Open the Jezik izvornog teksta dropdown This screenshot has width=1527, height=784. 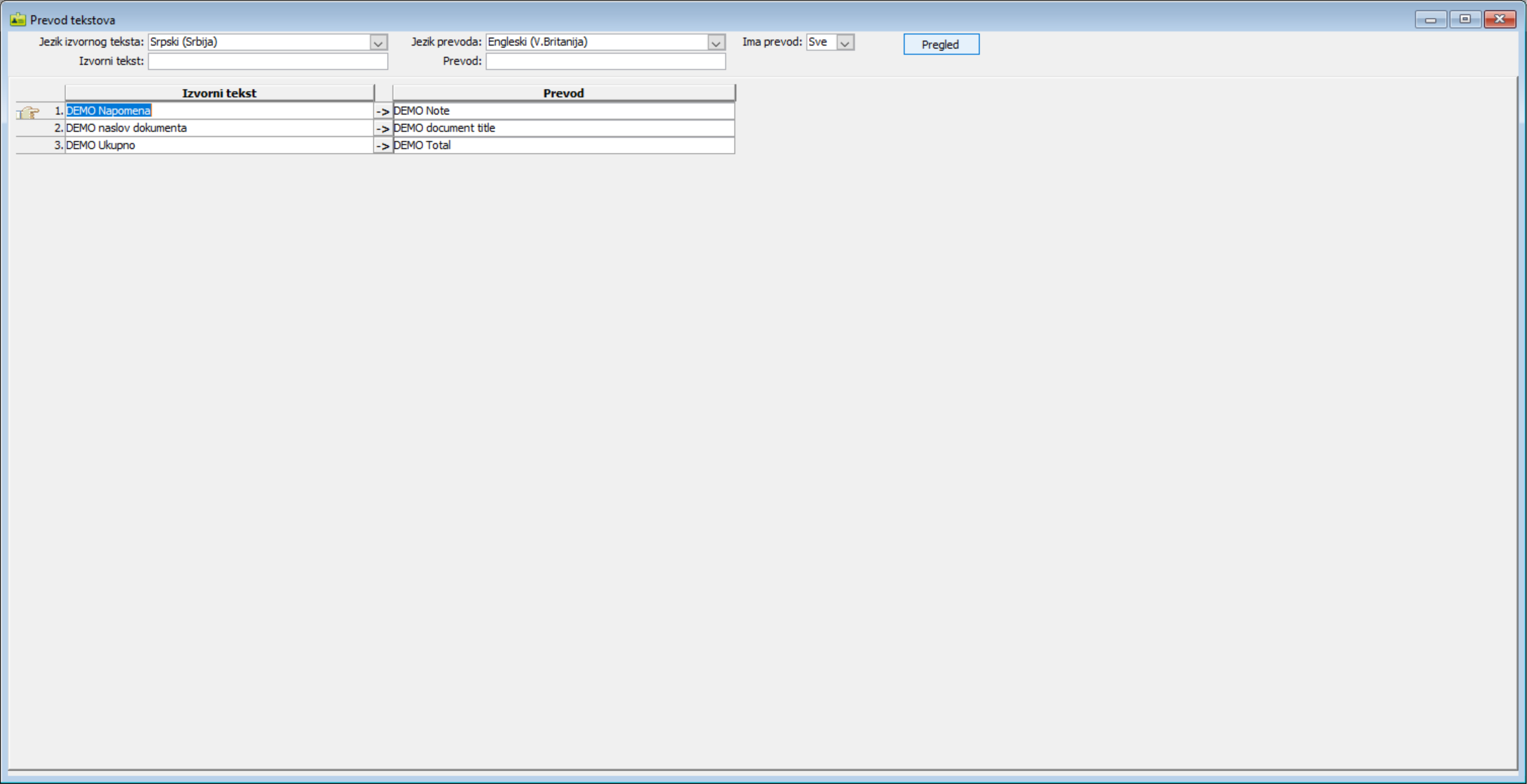pos(378,42)
